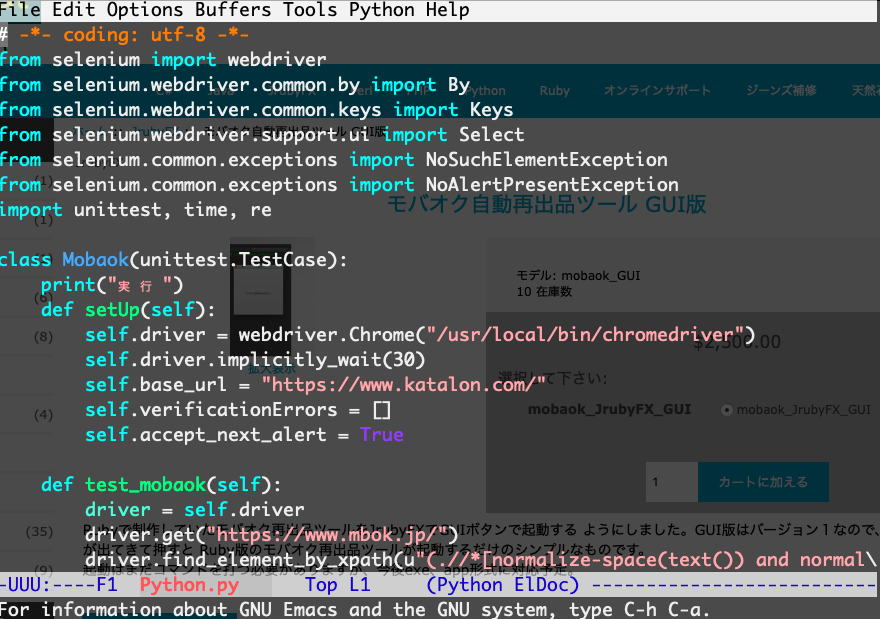The image size is (880, 619).
Task: Click the purple 'True' keyword
Action: 382,435
